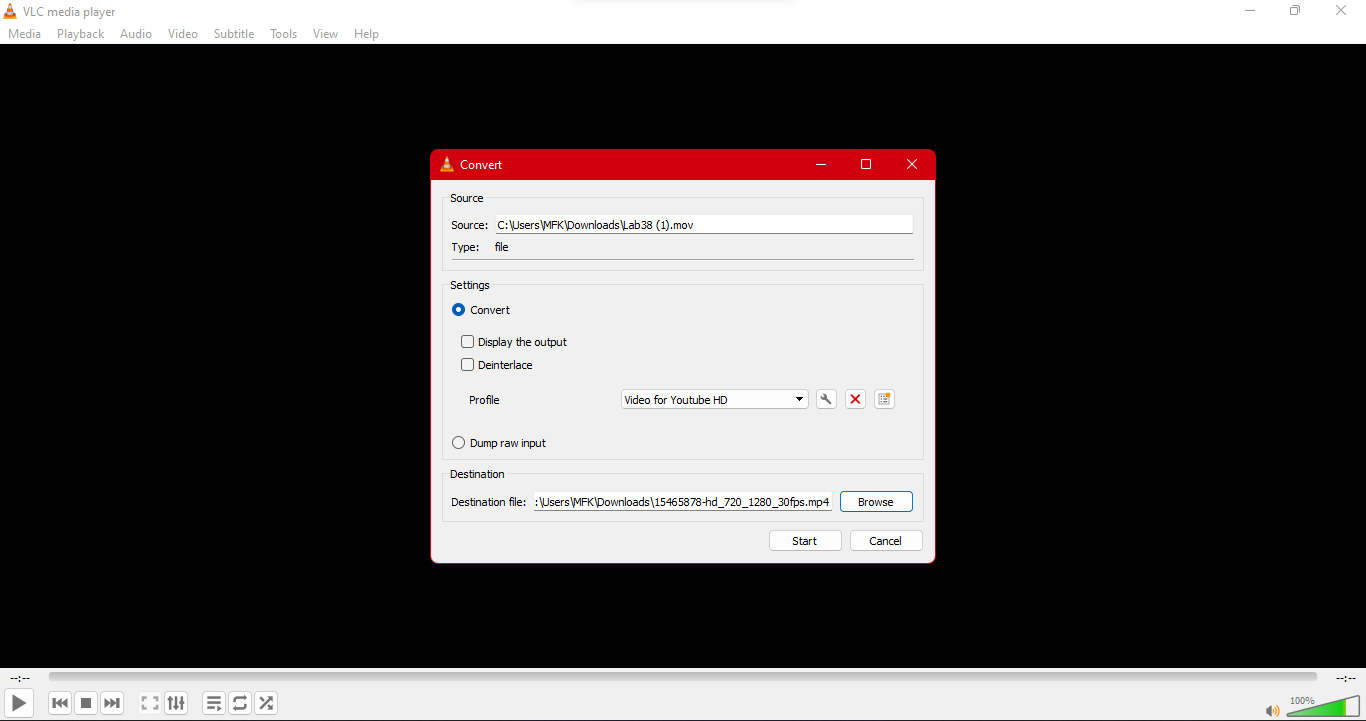Edit selected profile using the wrench icon

826,400
